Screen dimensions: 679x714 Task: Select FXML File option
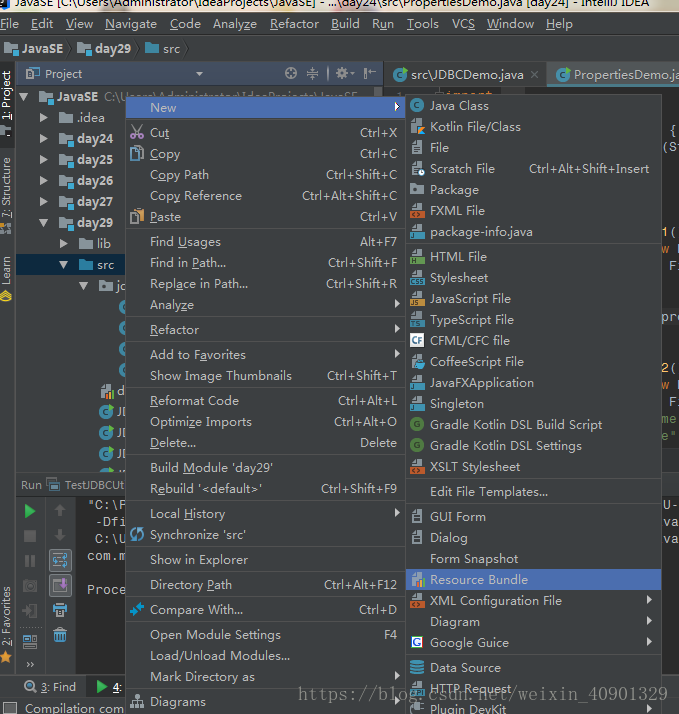[x=533, y=210]
